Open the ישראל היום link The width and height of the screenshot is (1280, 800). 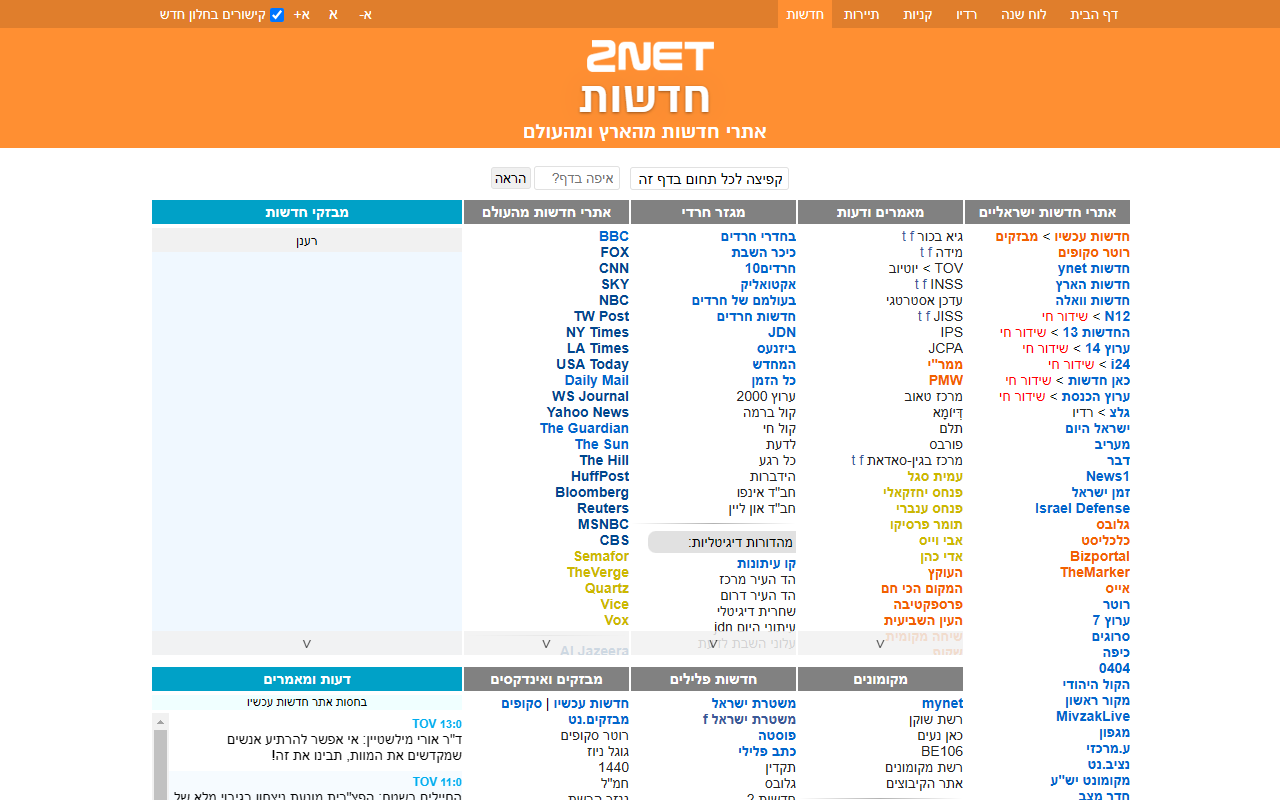pyautogui.click(x=1098, y=429)
